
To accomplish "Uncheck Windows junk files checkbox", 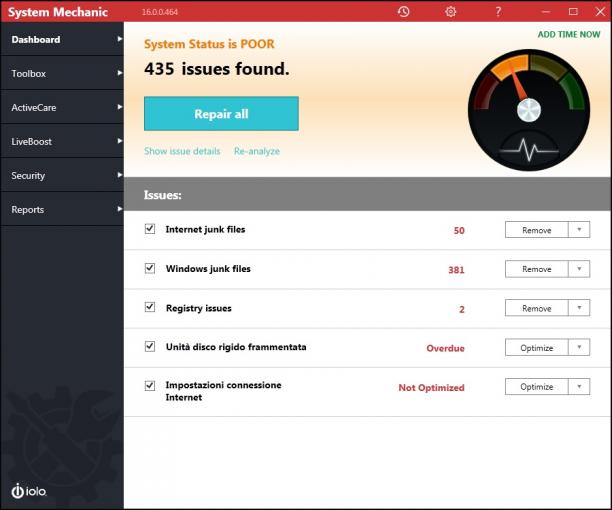I will tap(150, 268).
